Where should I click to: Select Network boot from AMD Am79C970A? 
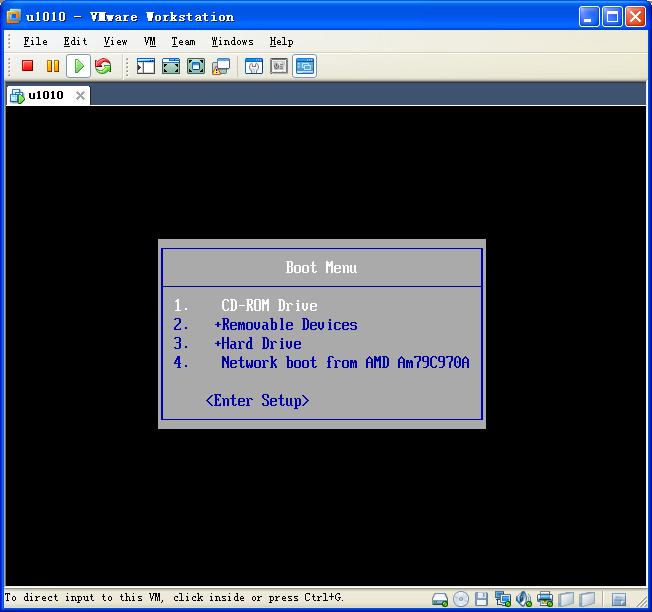point(345,363)
